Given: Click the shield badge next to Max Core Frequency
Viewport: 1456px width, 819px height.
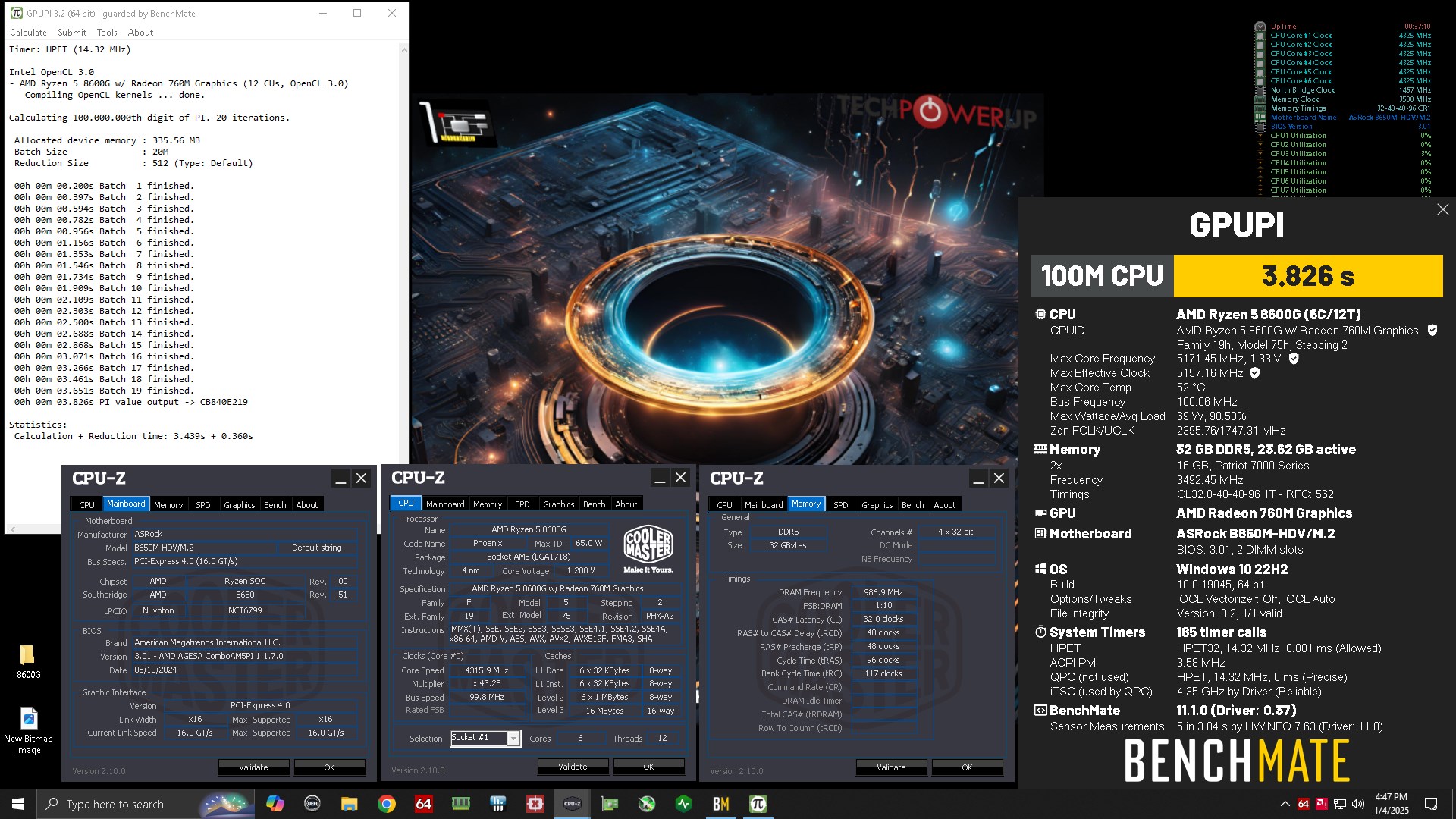Looking at the screenshot, I should coord(1294,359).
